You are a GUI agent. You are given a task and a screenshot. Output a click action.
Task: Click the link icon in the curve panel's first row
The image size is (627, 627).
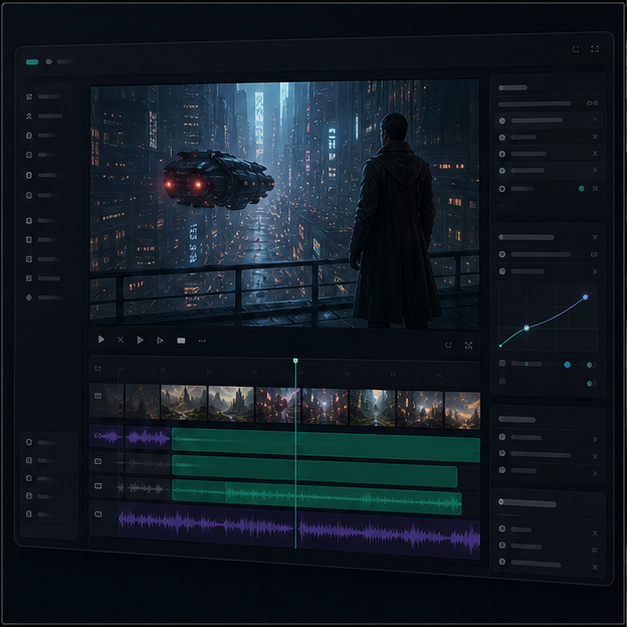[594, 255]
